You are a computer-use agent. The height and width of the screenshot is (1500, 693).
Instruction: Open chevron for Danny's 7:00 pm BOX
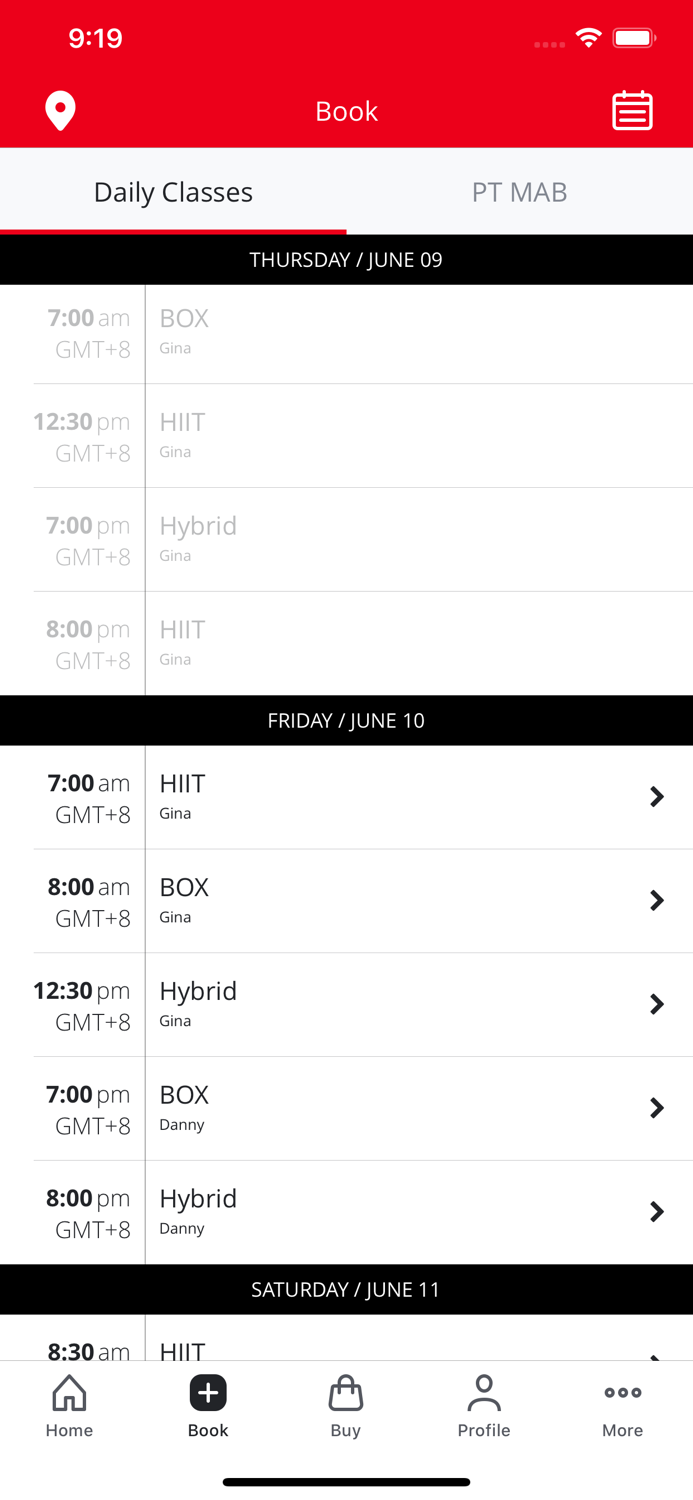coord(656,1108)
